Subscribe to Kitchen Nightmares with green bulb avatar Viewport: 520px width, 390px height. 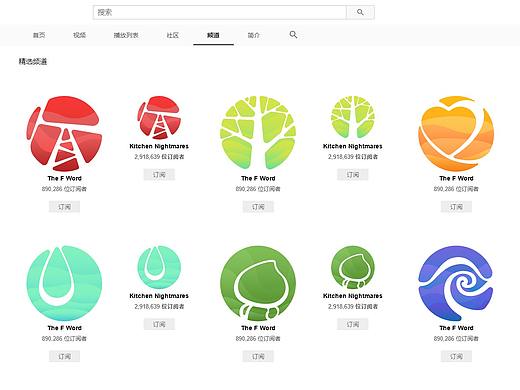point(353,324)
